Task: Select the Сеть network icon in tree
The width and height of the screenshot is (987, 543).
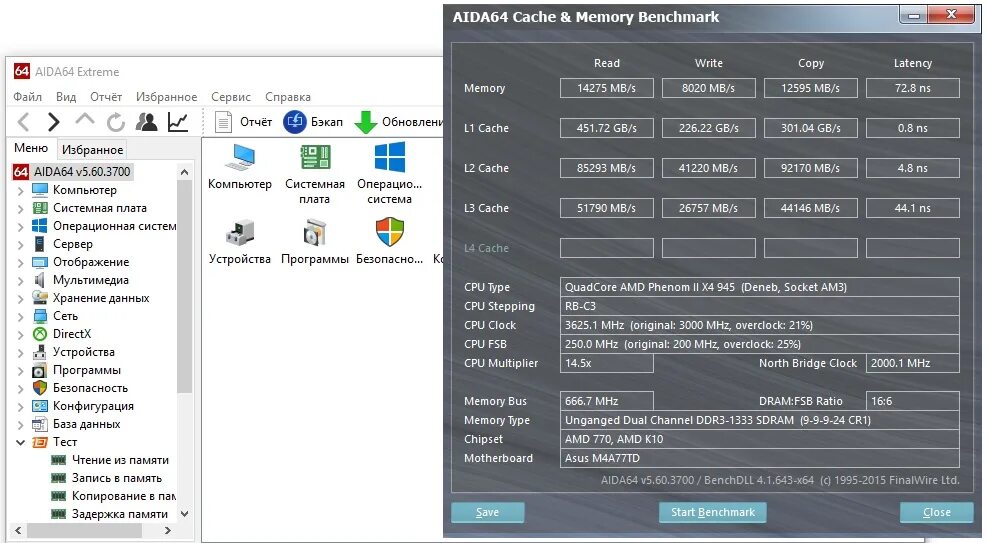Action: (40, 316)
